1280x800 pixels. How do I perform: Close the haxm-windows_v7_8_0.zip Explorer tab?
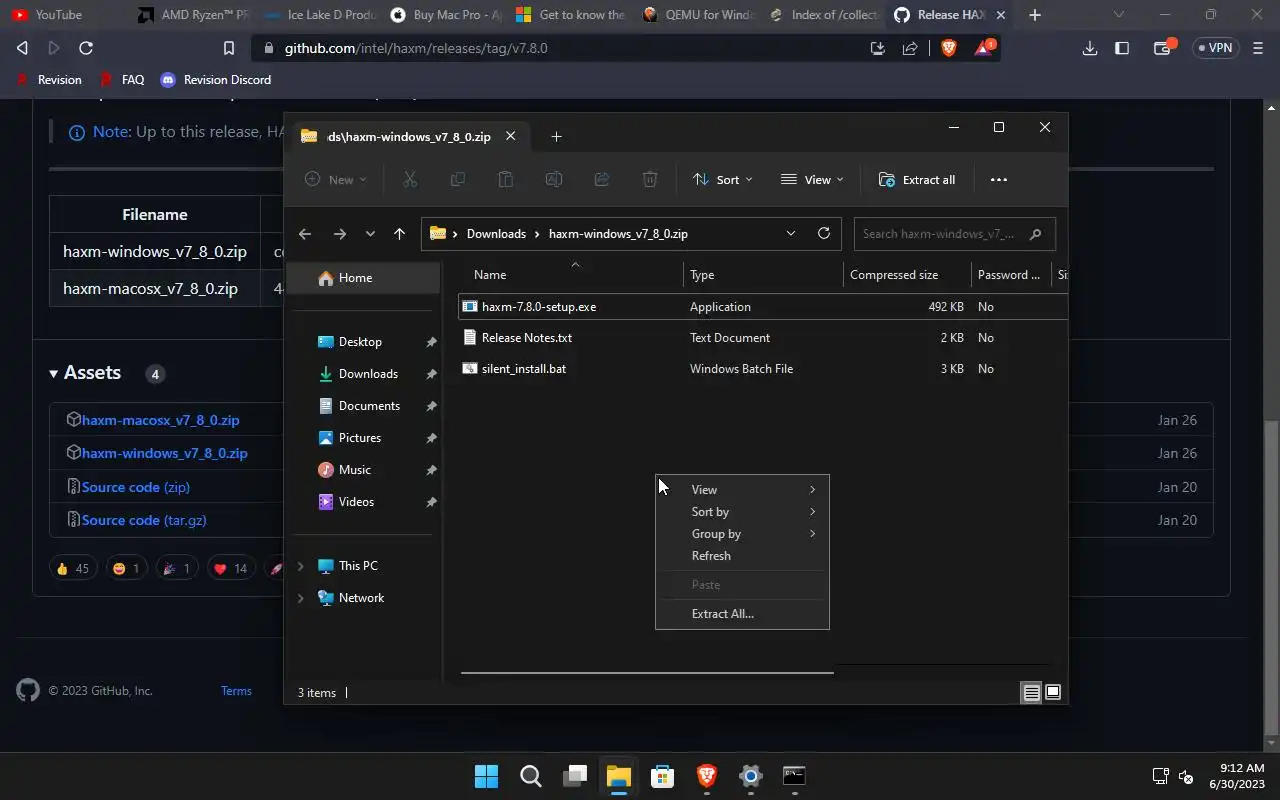(x=511, y=136)
